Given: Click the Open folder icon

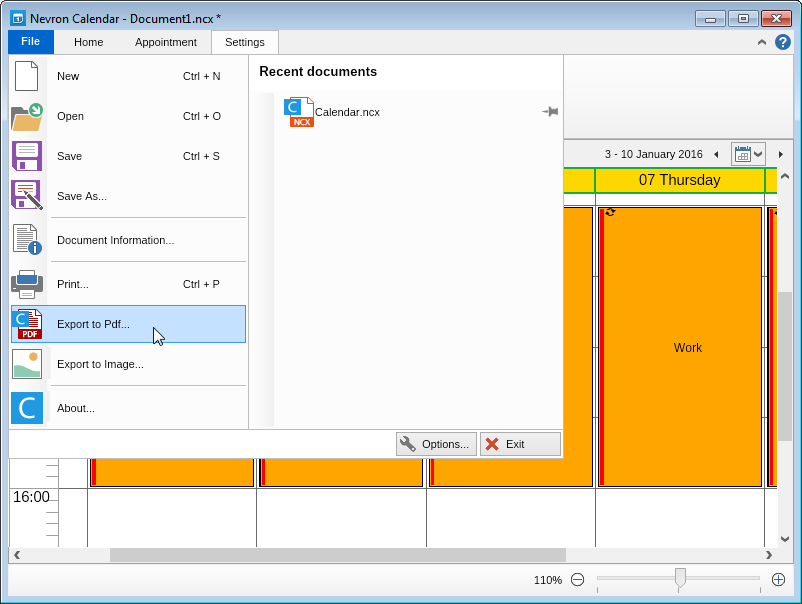Looking at the screenshot, I should point(27,117).
